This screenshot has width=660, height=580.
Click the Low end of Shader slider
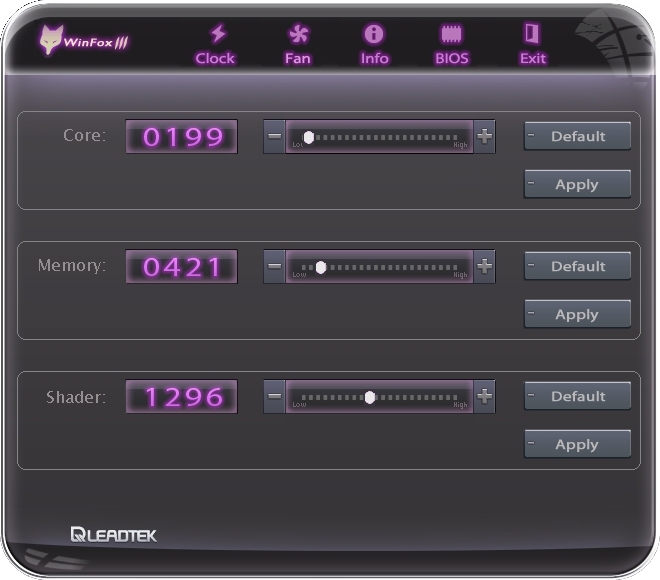pos(299,404)
